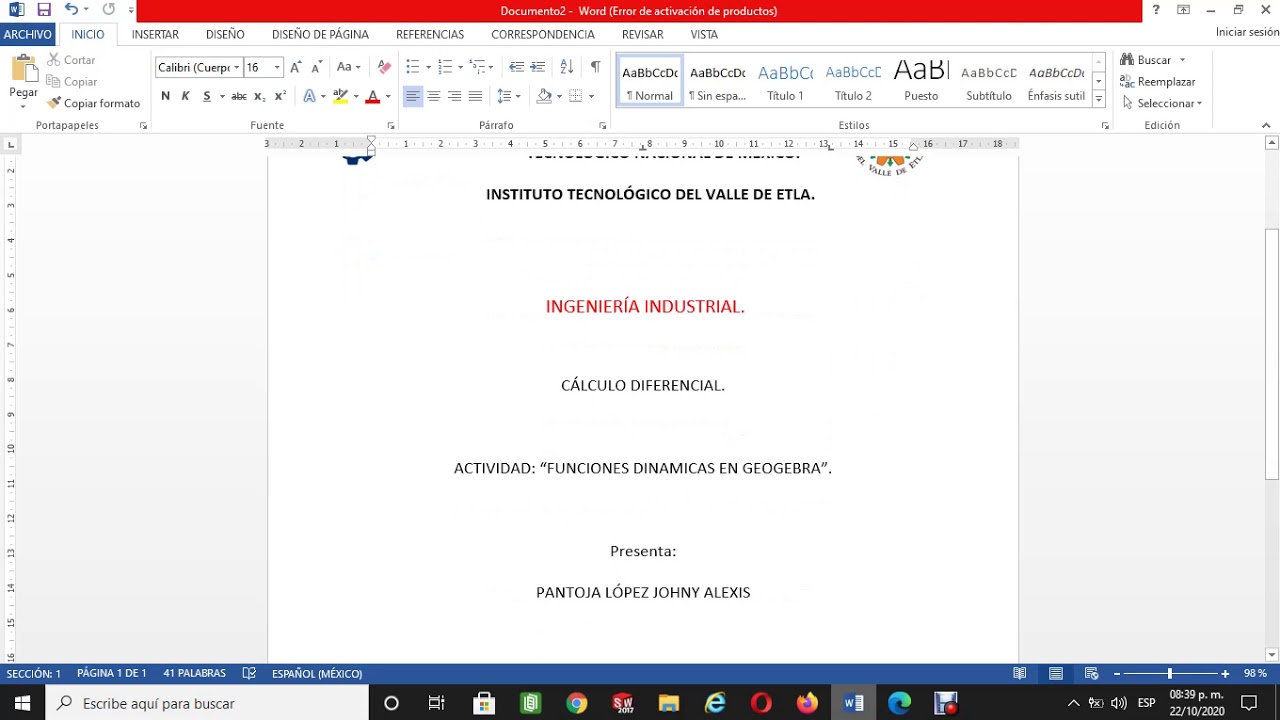Screen dimensions: 1280x720
Task: Save the document using the disk icon
Action: pyautogui.click(x=44, y=10)
